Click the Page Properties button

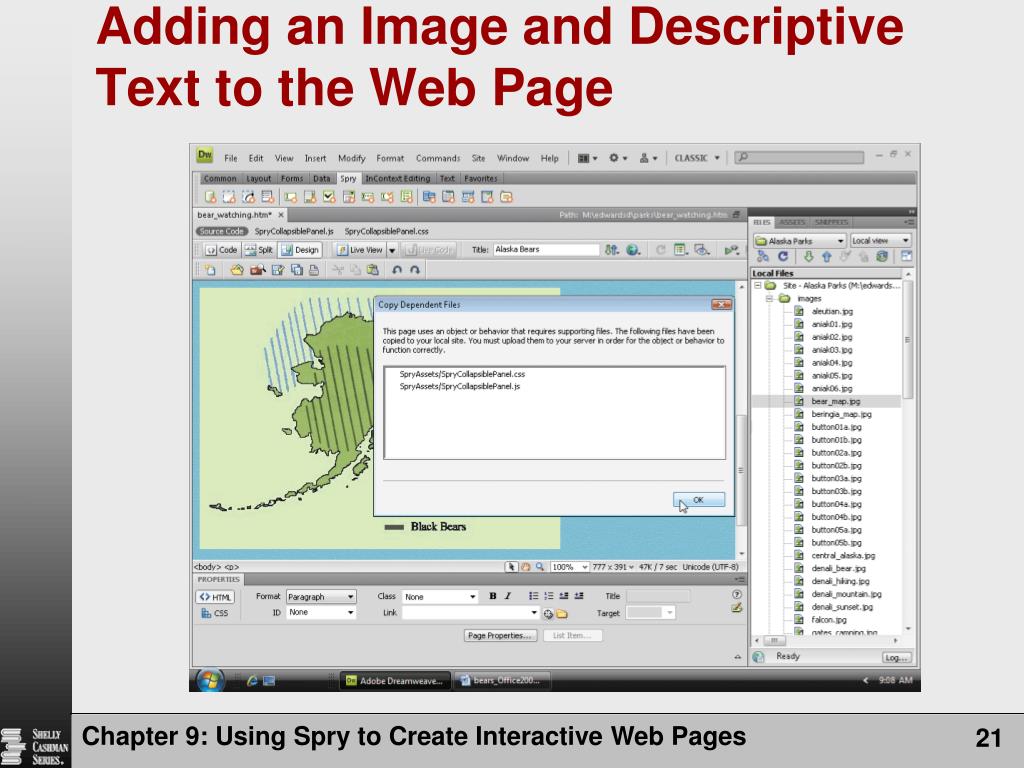500,635
